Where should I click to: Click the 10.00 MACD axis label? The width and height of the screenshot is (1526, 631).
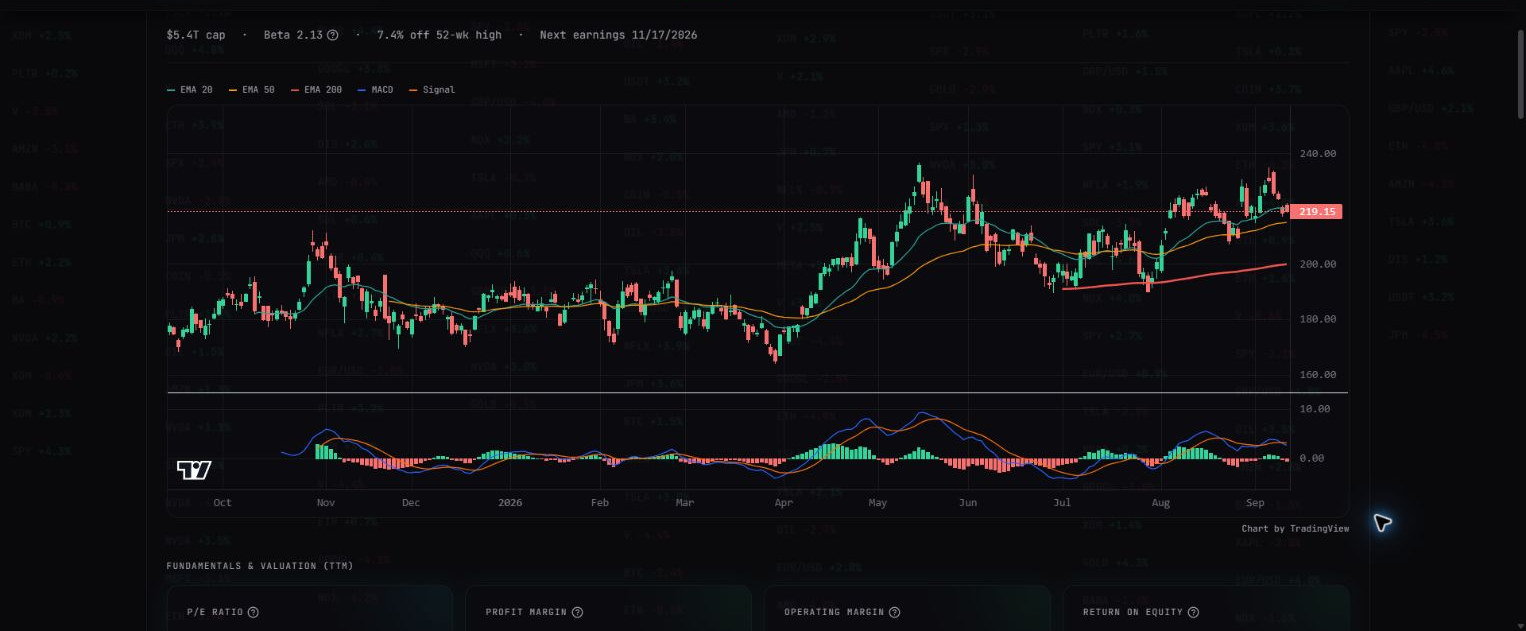[1316, 409]
